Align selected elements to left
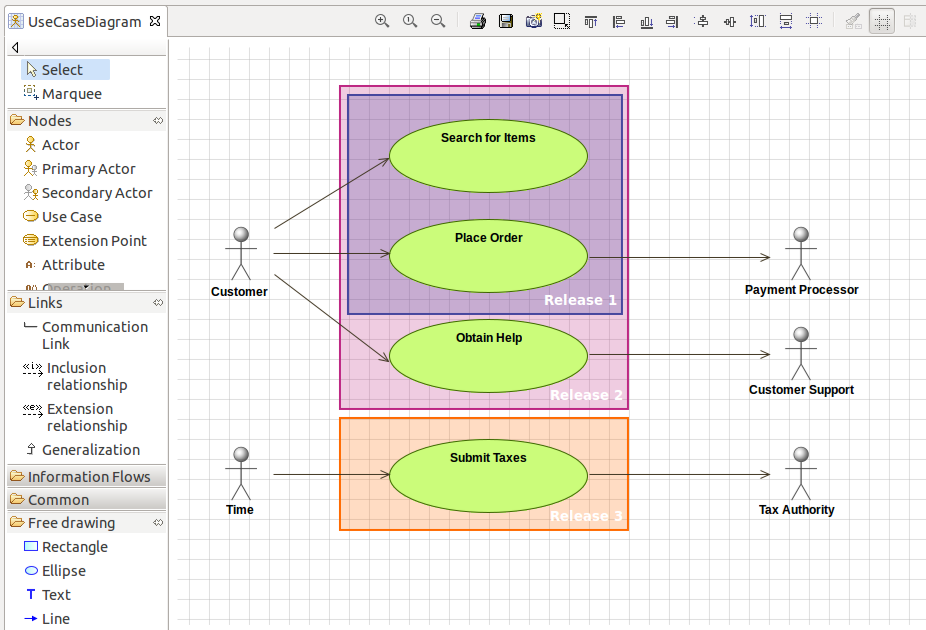This screenshot has height=630, width=926. point(618,22)
